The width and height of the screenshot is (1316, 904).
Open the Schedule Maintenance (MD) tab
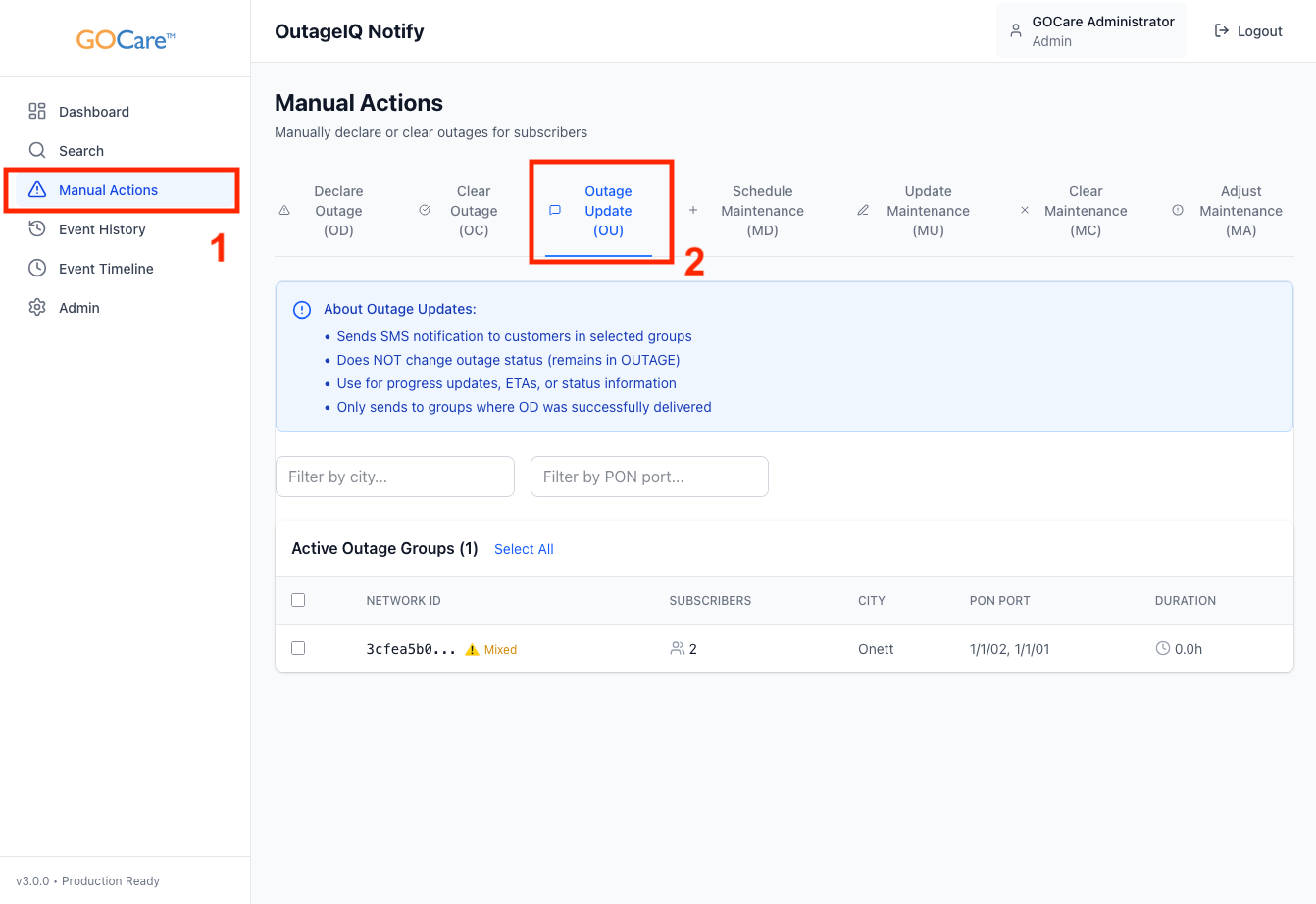(761, 211)
